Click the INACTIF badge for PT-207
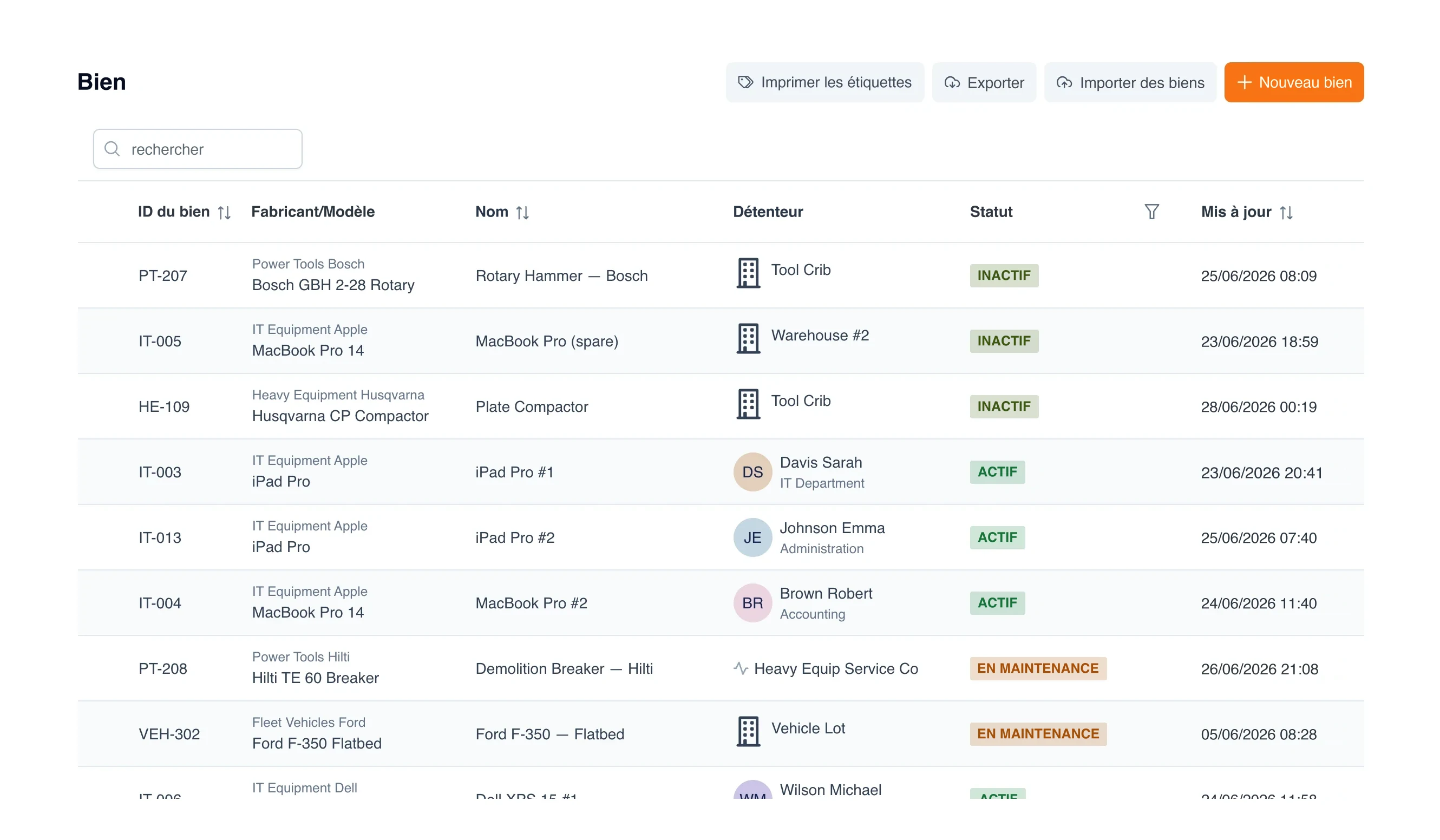 click(1004, 275)
